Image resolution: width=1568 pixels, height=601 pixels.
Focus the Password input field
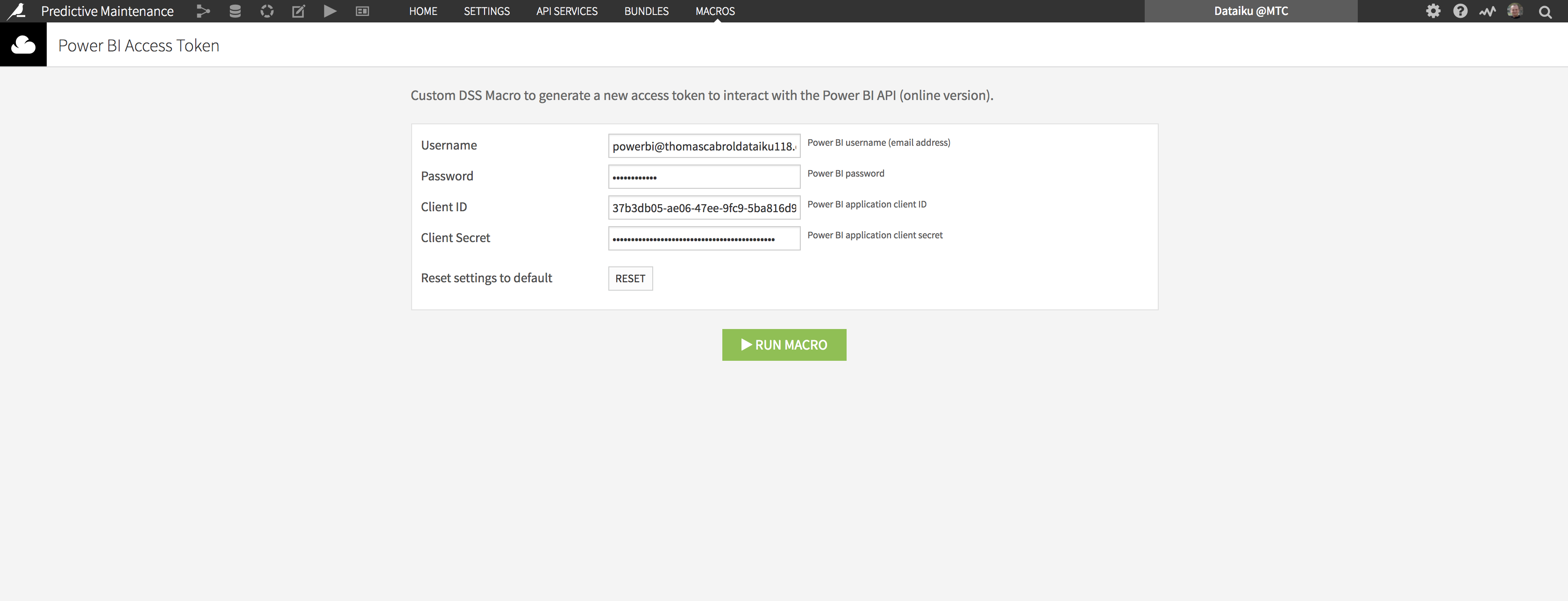pyautogui.click(x=704, y=177)
